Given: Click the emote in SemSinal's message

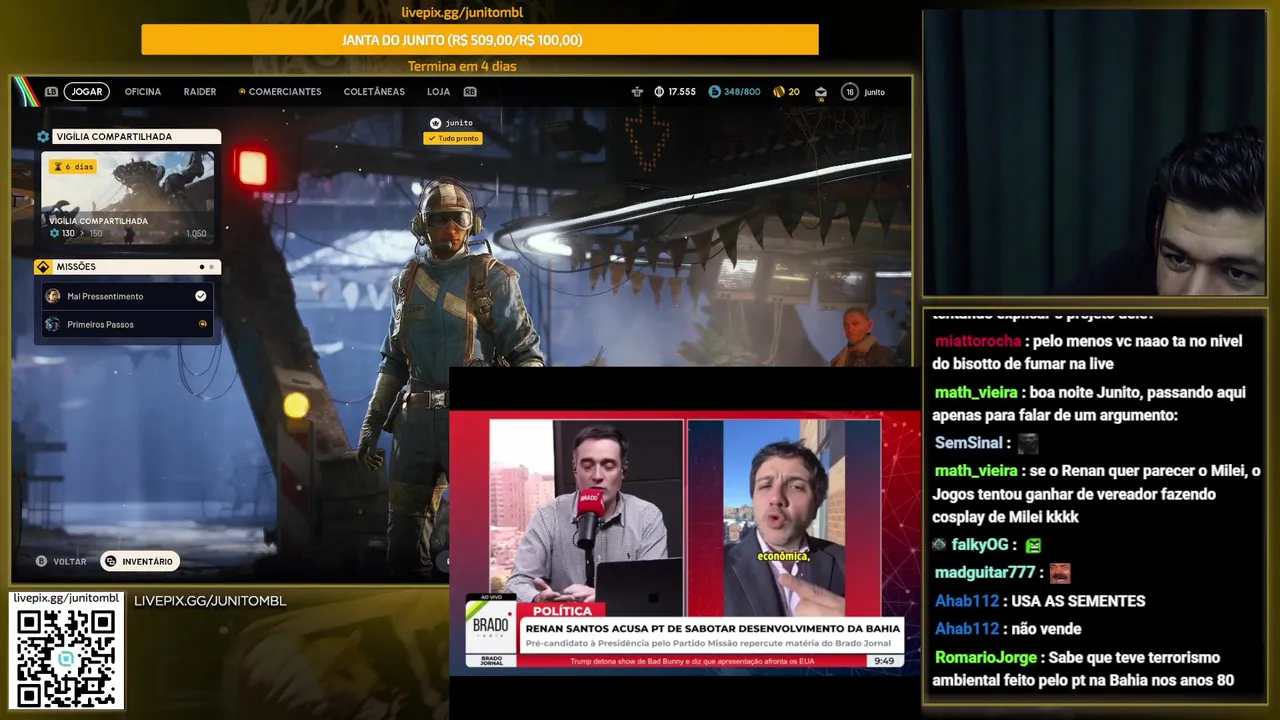Looking at the screenshot, I should tap(1028, 443).
